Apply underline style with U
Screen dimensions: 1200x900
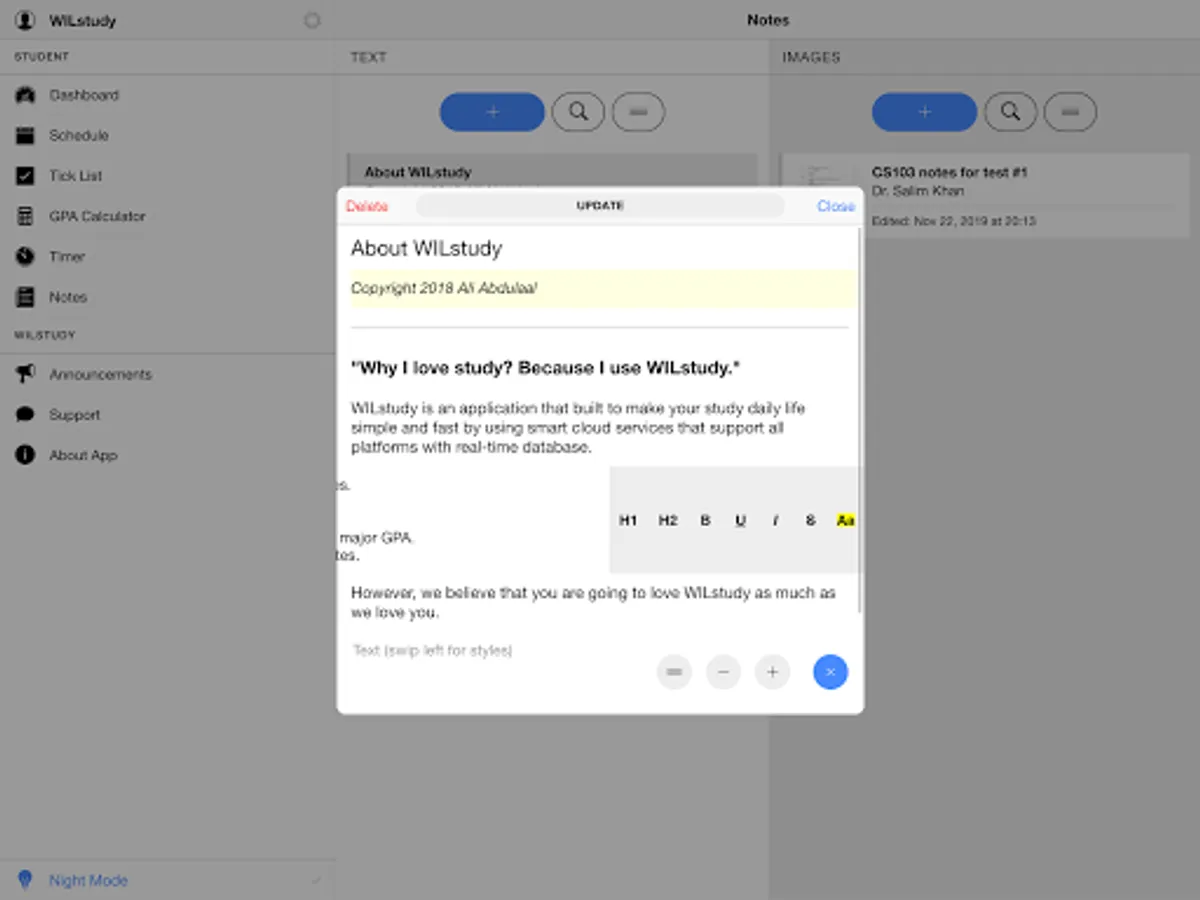[x=740, y=521]
